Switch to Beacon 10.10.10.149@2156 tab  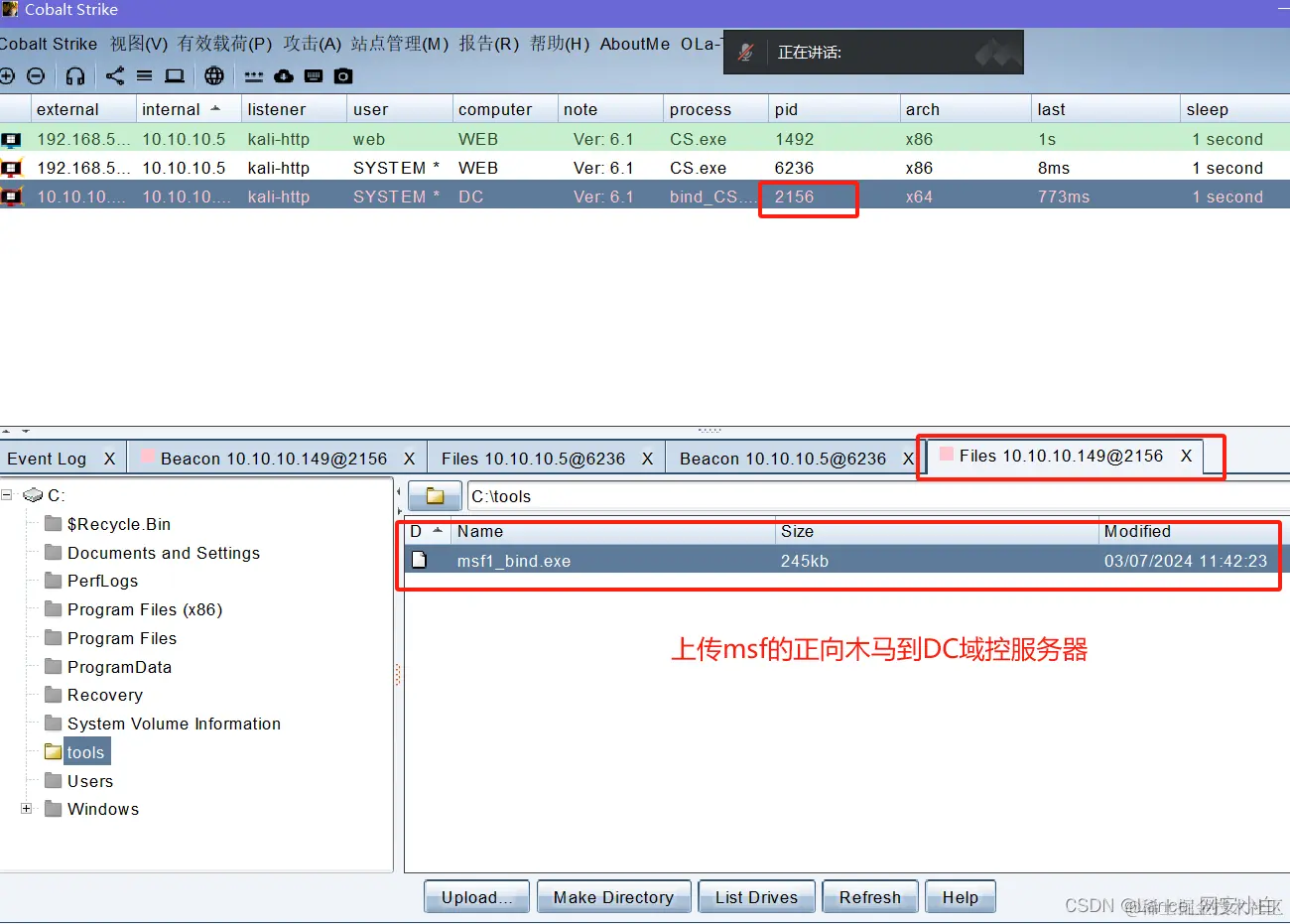[274, 459]
